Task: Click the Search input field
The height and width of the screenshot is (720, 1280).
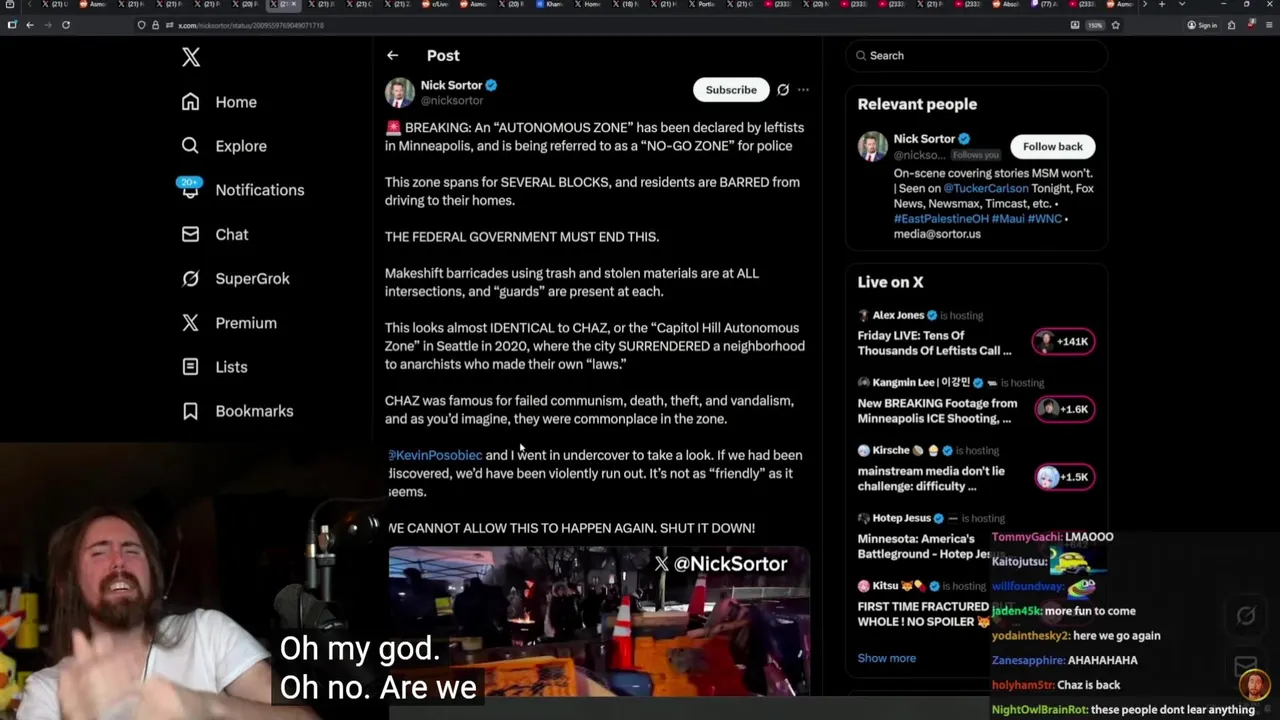Action: 977,56
